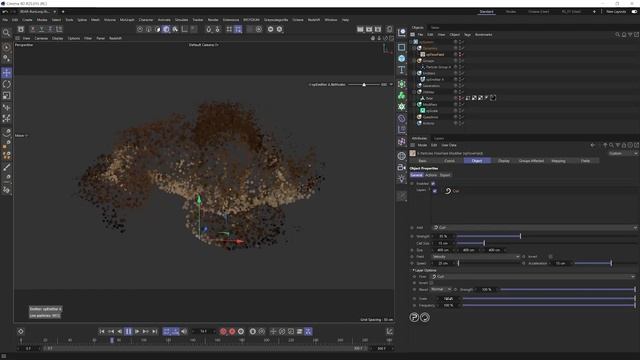
Task: Toggle the Invert checkbox next to Field
Action: (x=550, y=257)
